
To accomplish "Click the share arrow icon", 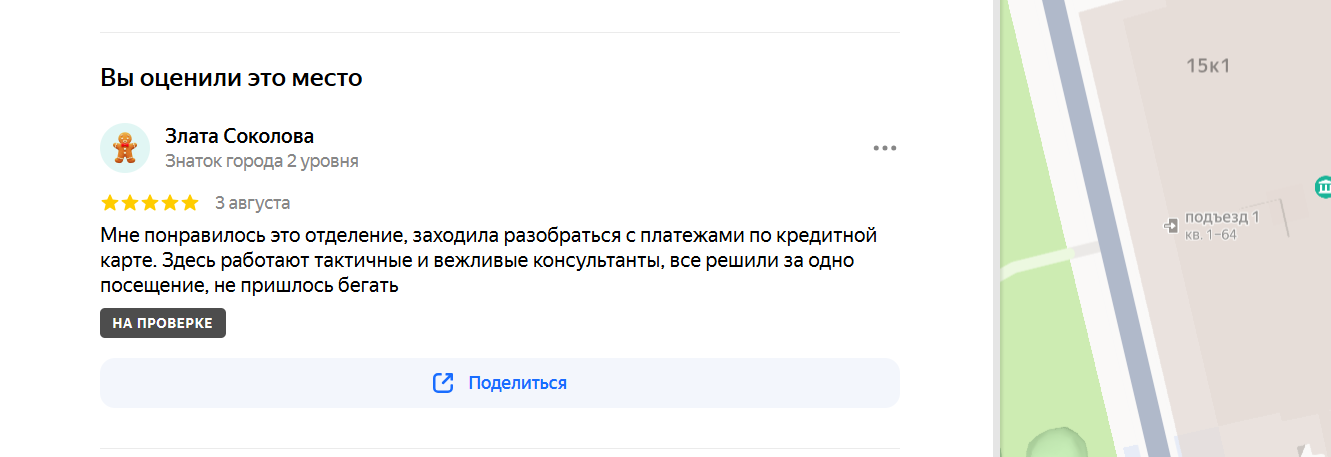I will click(443, 383).
